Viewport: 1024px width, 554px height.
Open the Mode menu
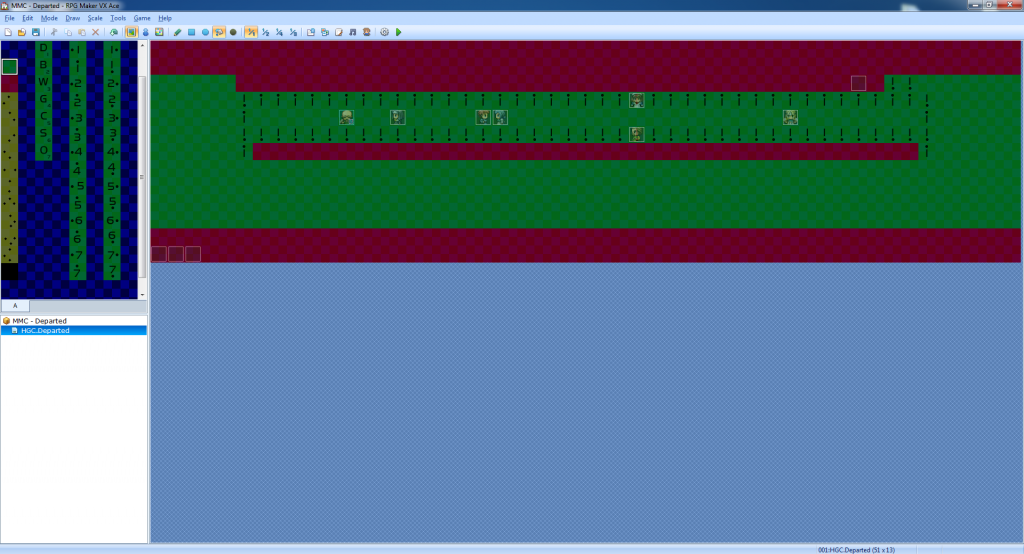tap(49, 18)
